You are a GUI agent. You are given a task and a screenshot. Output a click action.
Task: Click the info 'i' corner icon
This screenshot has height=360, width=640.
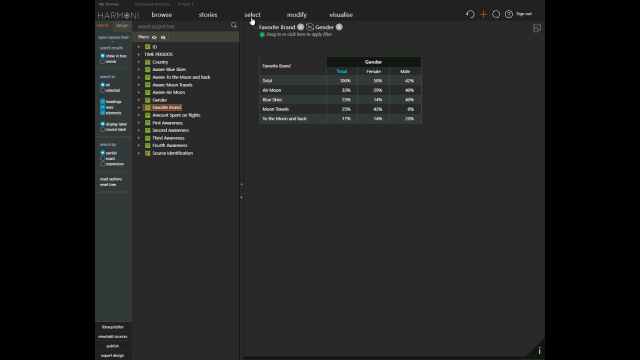coord(539,351)
